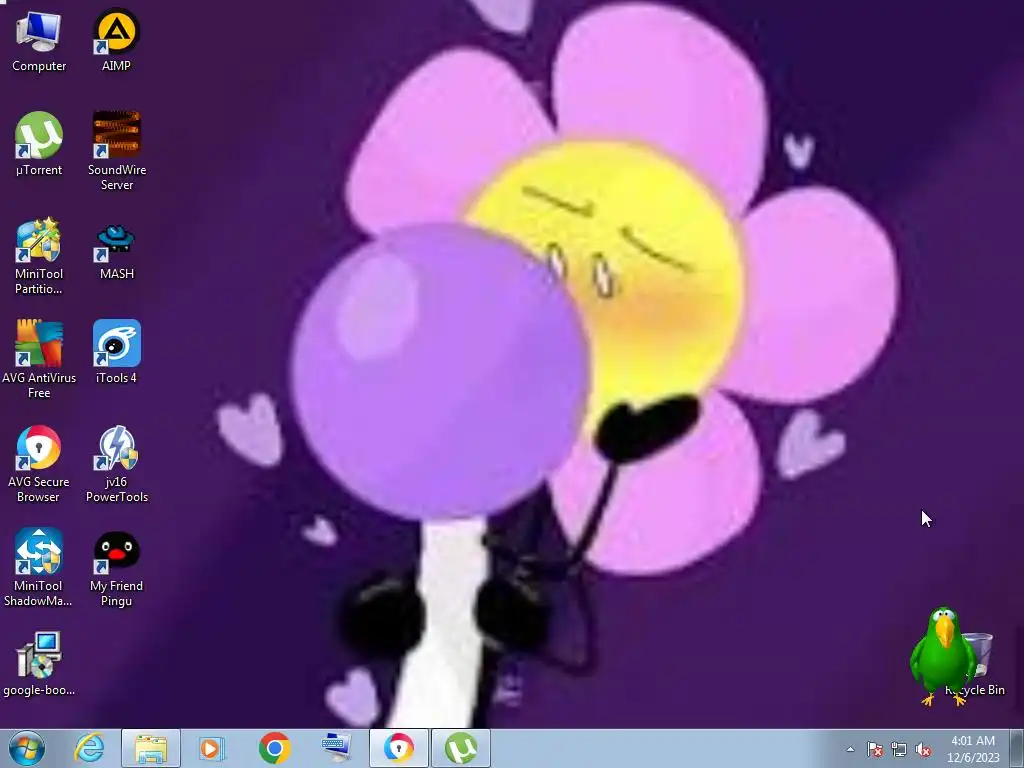Screen dimensions: 1024x768
Task: Open Windows Media Player taskbar icon
Action: pyautogui.click(x=212, y=748)
